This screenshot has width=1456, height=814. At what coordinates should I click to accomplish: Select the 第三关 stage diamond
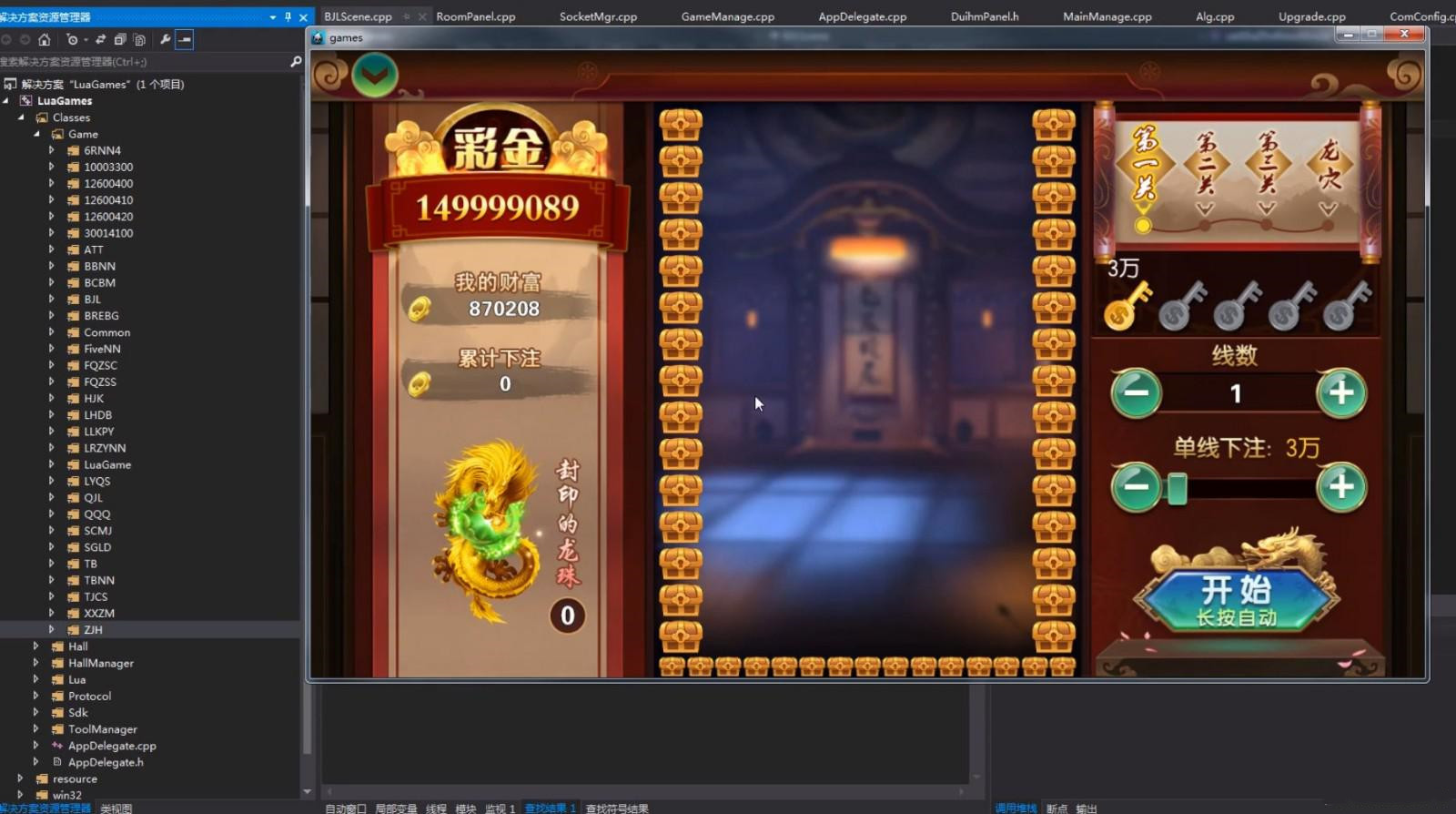point(1267,164)
